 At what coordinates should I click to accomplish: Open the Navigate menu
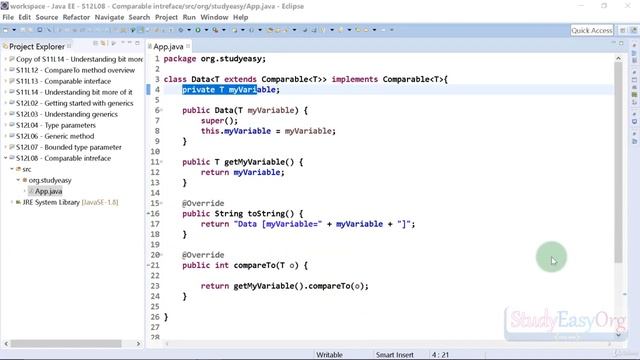click(x=109, y=17)
